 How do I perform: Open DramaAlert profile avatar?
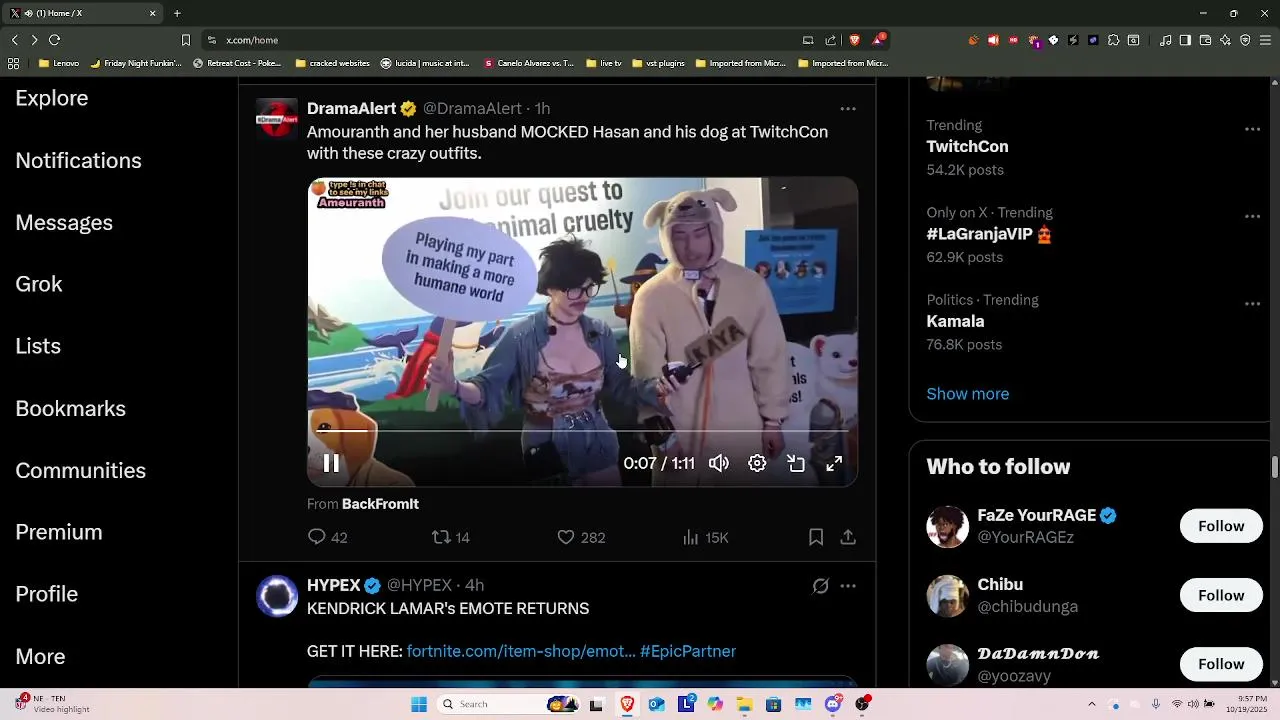click(277, 118)
